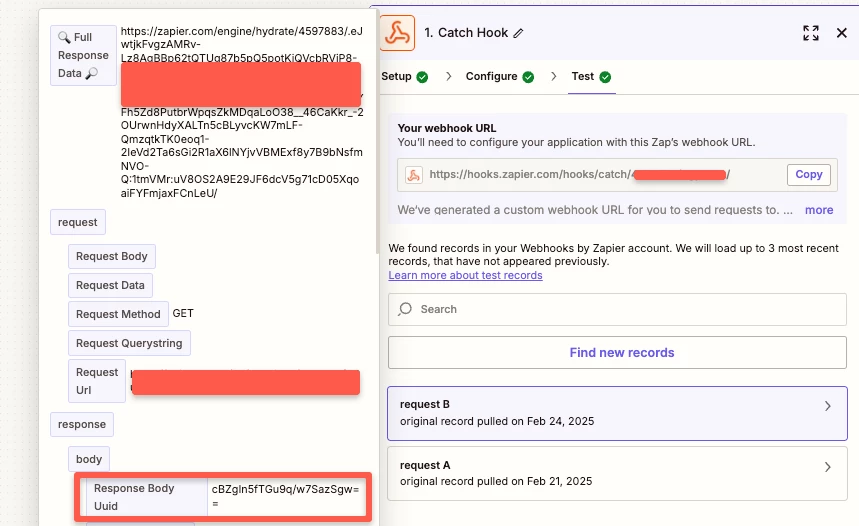Copy the webhook URL
This screenshot has height=526, width=859.
tap(809, 175)
